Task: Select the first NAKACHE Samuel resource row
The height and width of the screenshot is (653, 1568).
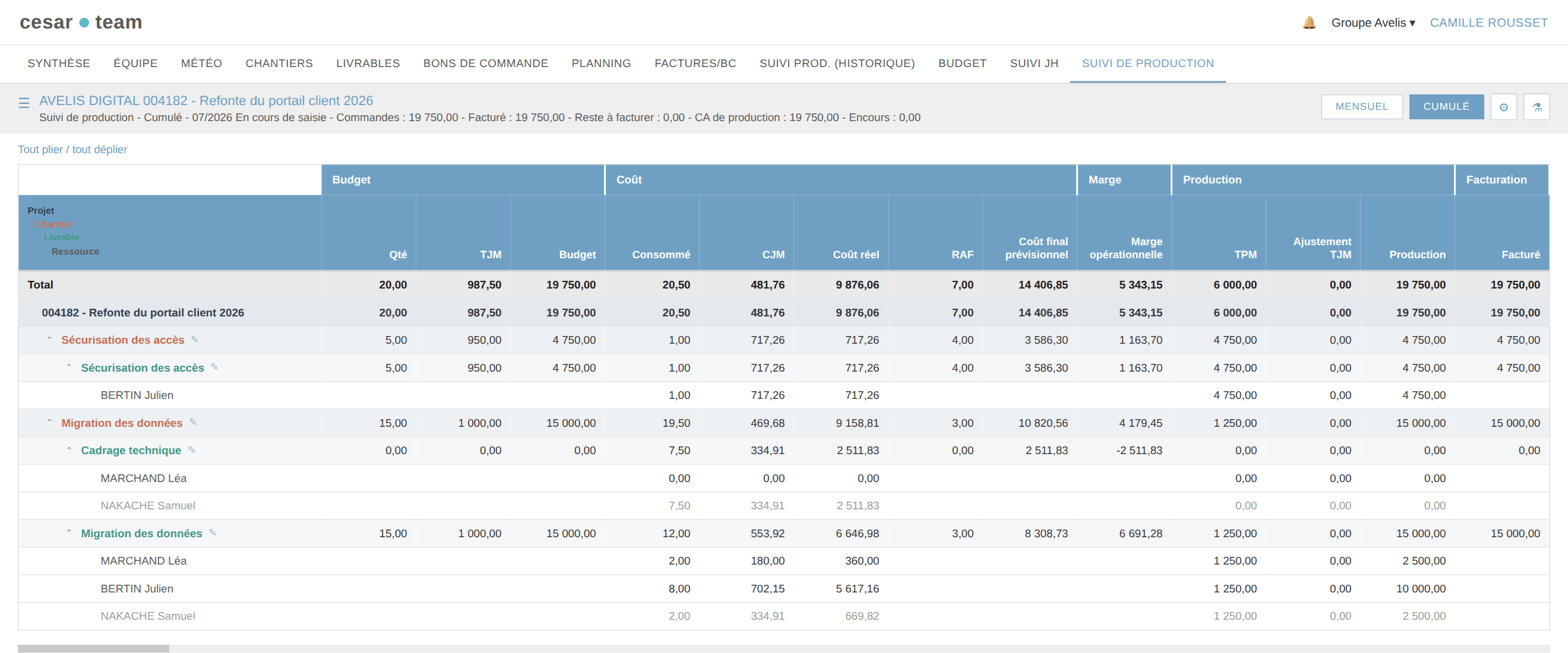Action: (783, 505)
